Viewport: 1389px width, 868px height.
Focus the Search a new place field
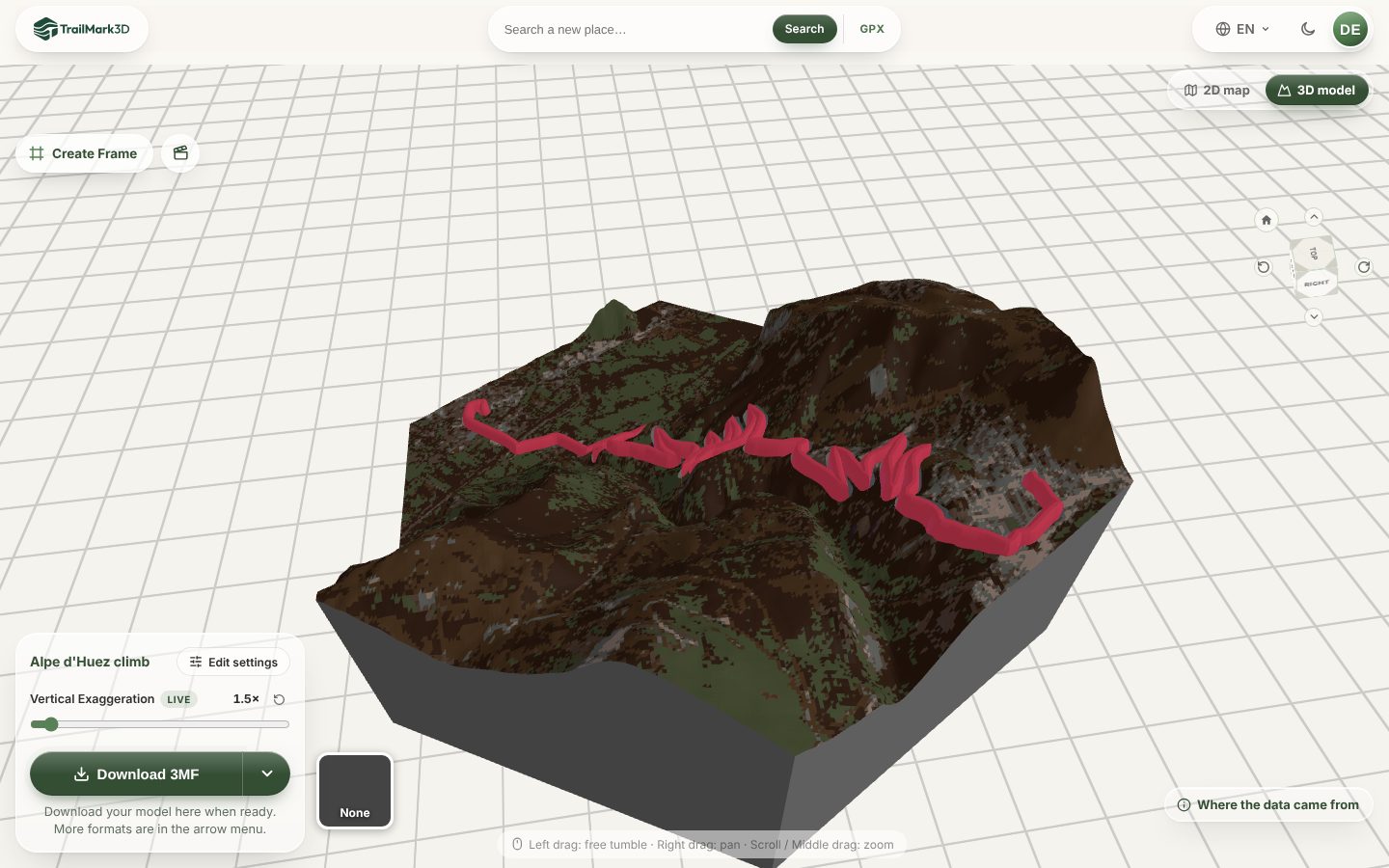[x=633, y=29]
